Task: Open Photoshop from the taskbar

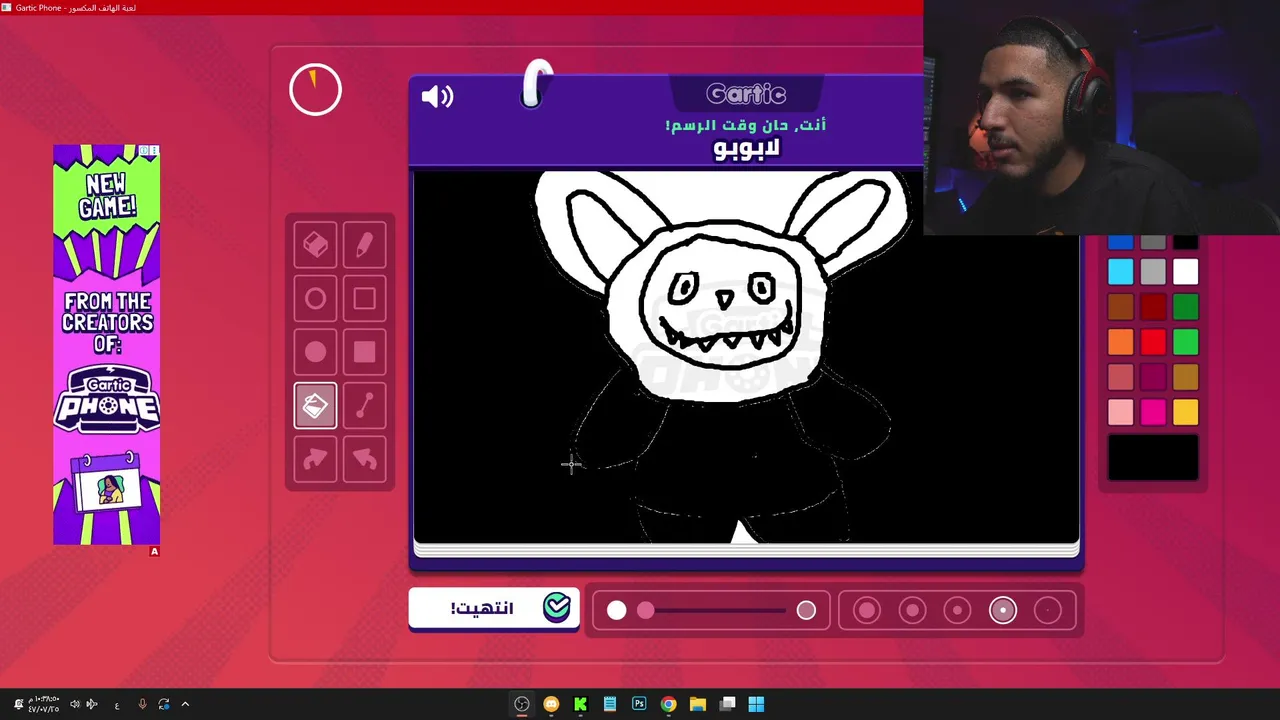Action: point(639,704)
